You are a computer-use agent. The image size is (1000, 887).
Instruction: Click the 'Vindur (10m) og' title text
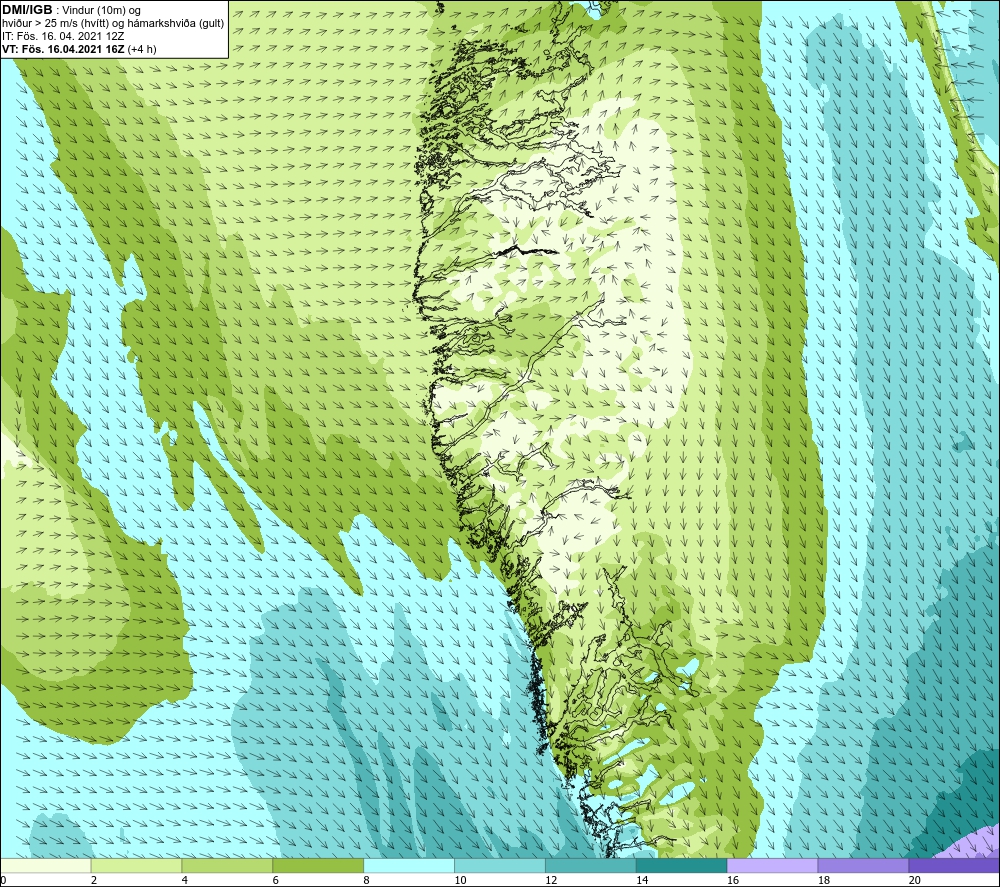click(101, 10)
